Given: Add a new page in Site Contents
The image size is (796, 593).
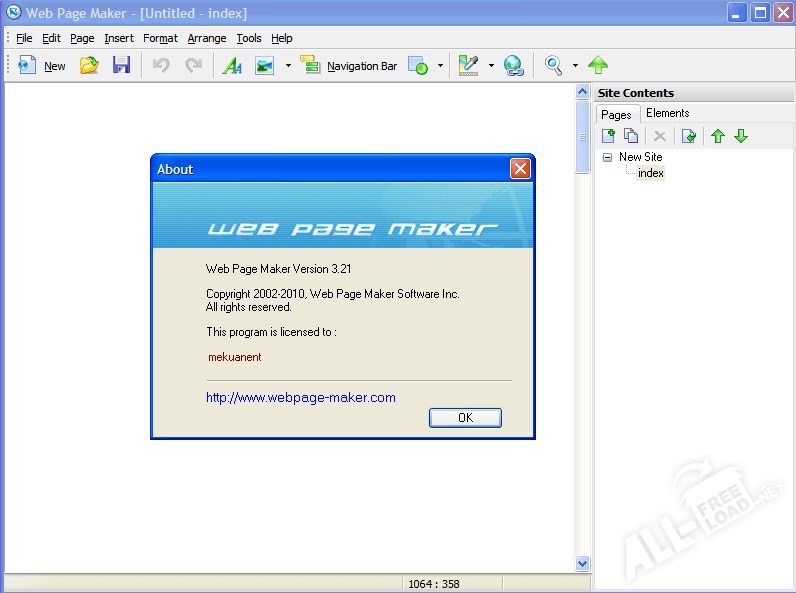Looking at the screenshot, I should click(608, 136).
